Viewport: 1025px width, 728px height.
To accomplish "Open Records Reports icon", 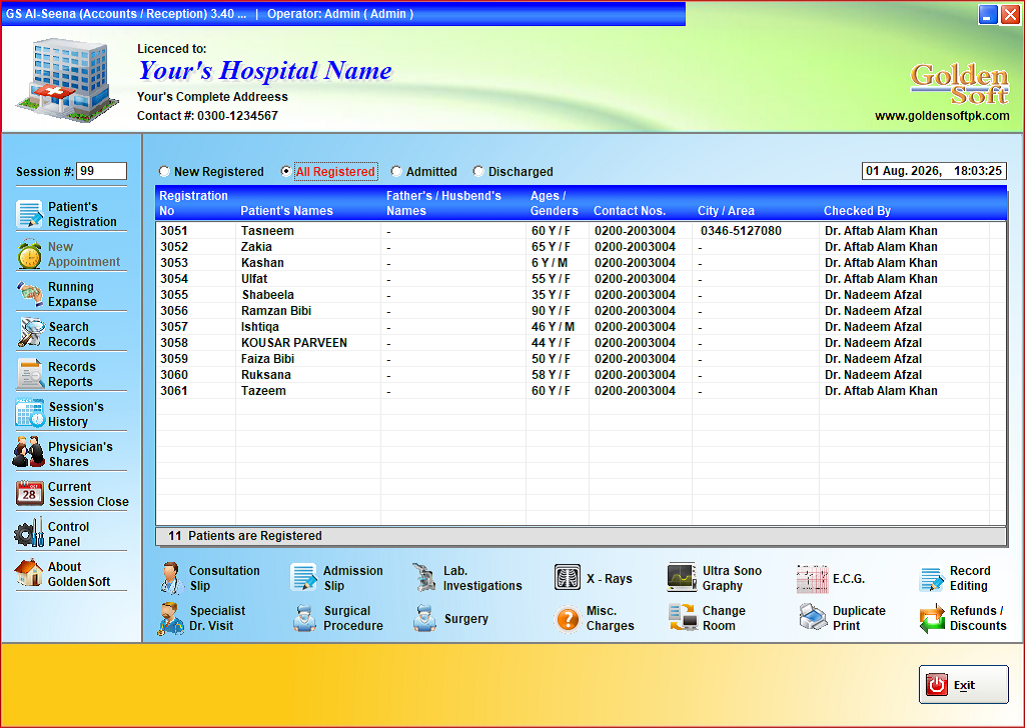I will [x=30, y=374].
